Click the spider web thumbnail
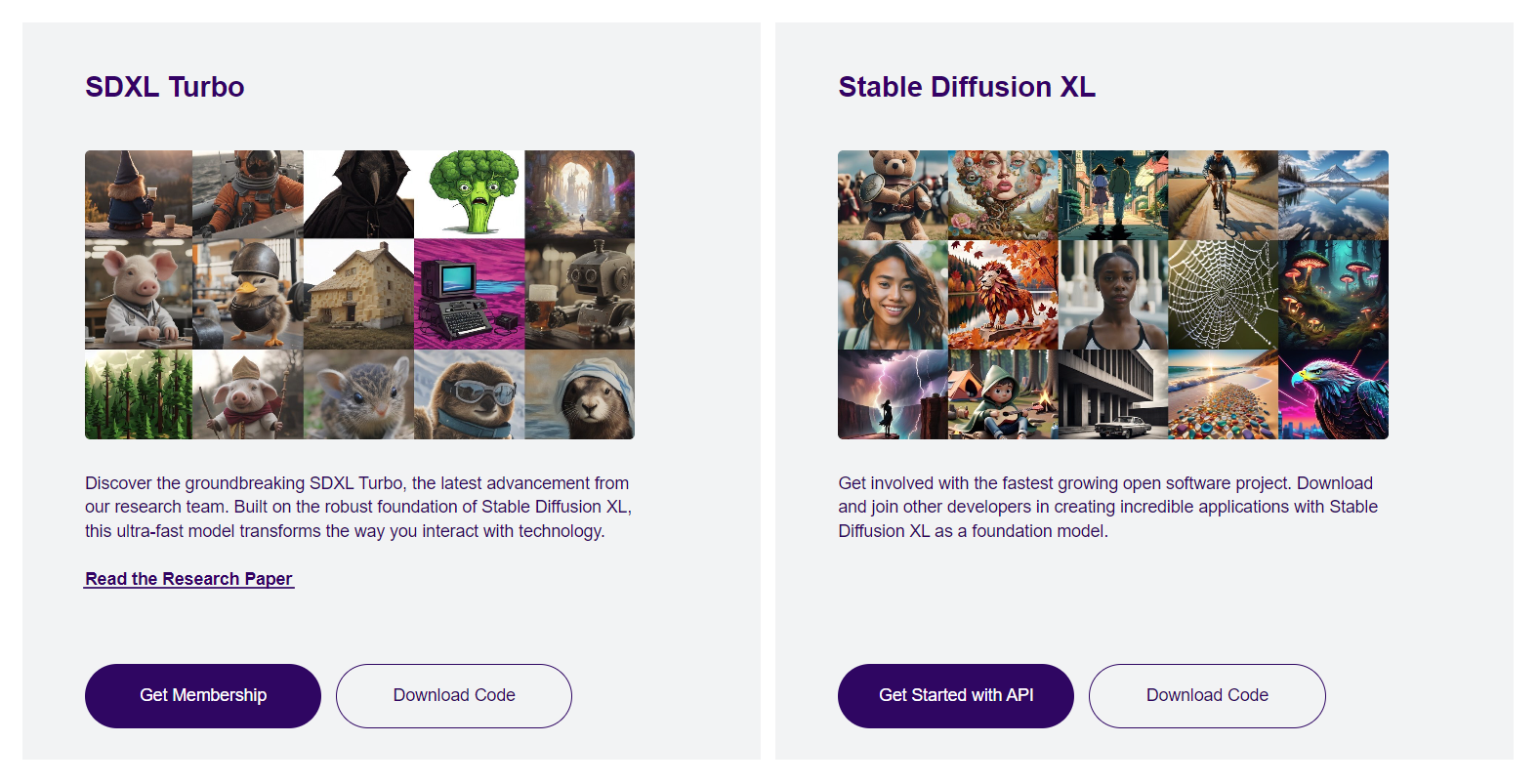 coord(1223,295)
